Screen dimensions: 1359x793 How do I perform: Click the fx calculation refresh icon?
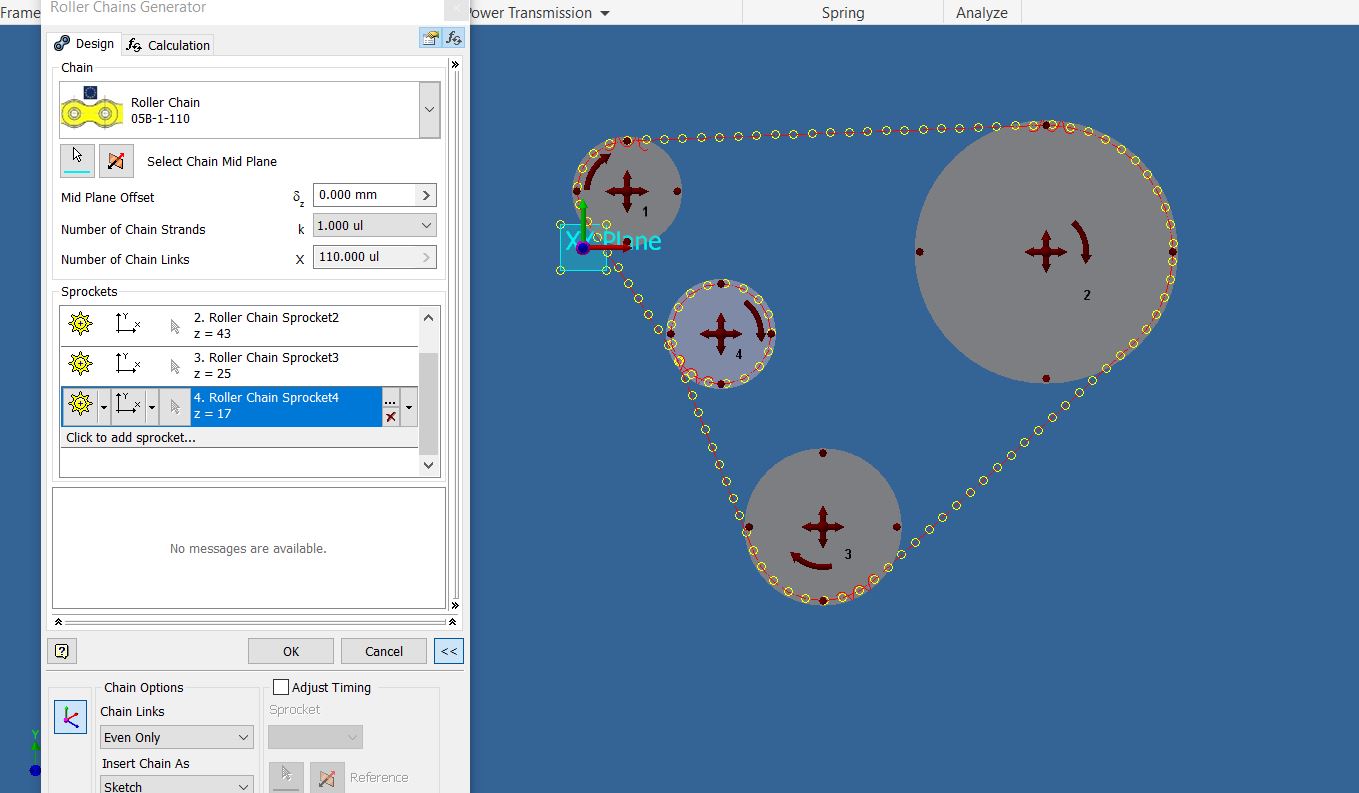point(455,37)
